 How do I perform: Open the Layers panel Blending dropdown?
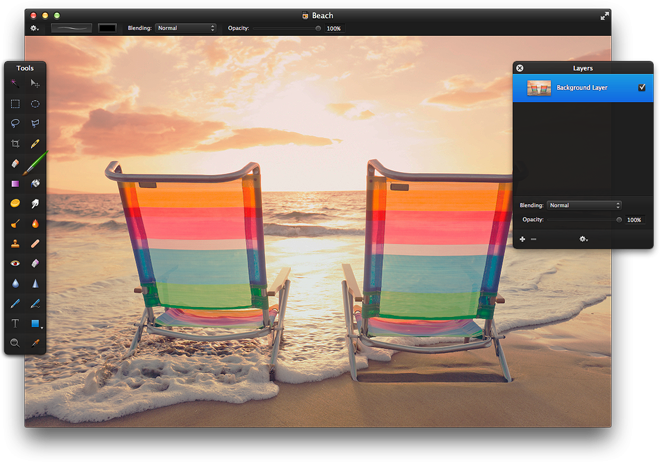click(584, 205)
